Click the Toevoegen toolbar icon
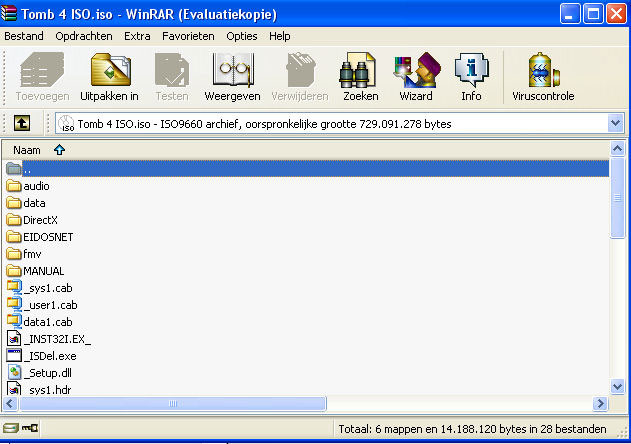 click(x=42, y=70)
